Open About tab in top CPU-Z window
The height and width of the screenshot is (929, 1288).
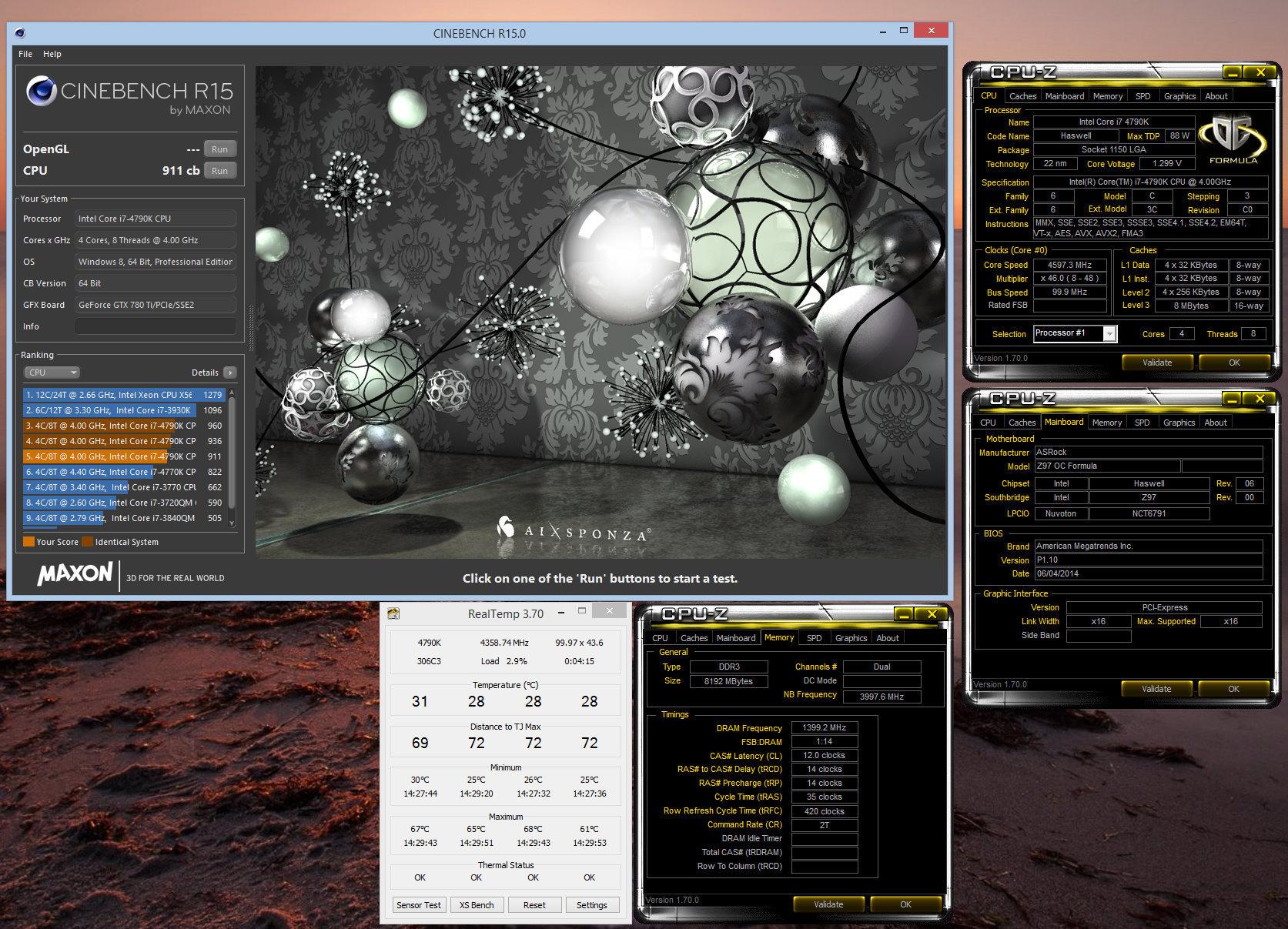click(x=1216, y=96)
